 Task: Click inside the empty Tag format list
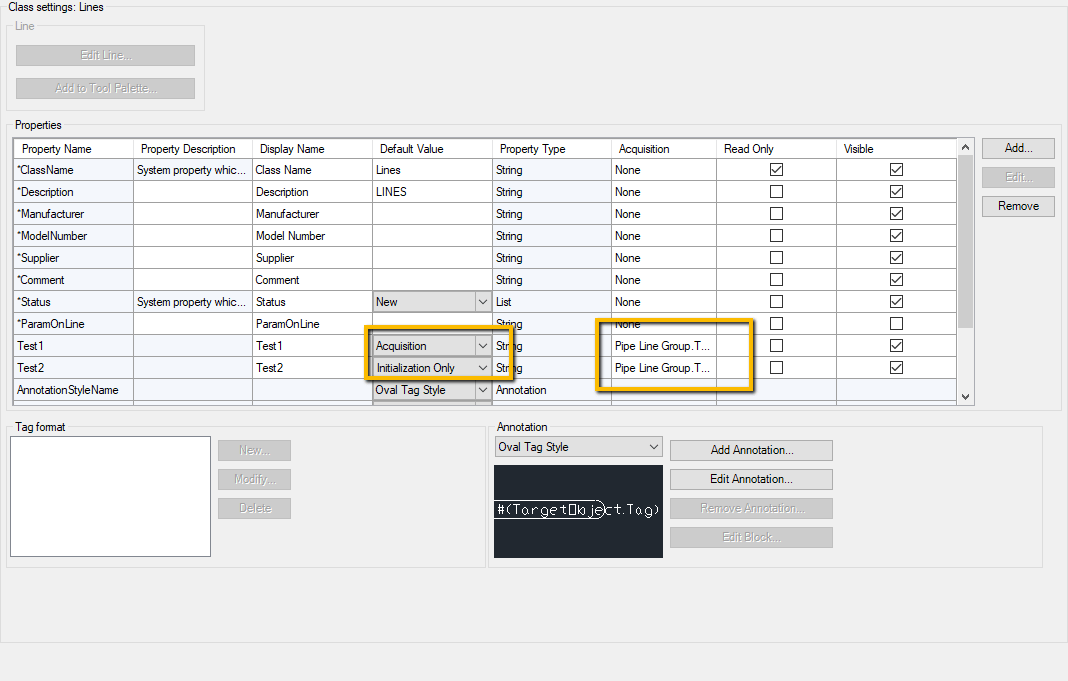point(110,496)
